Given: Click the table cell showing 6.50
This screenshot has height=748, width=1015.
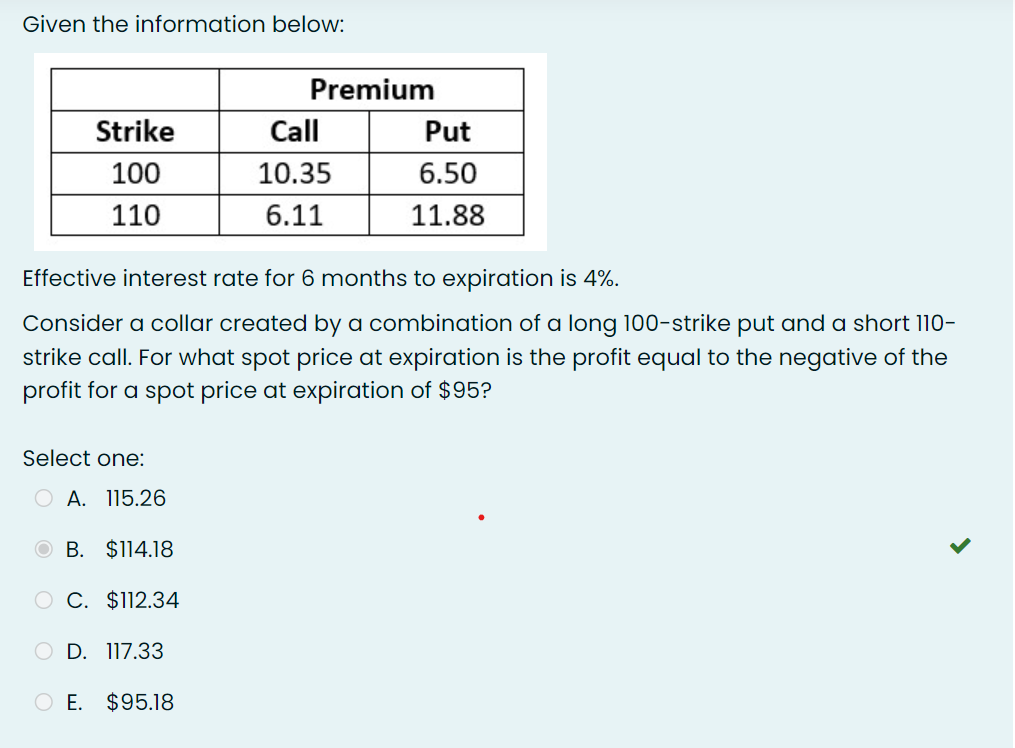Looking at the screenshot, I should [447, 172].
